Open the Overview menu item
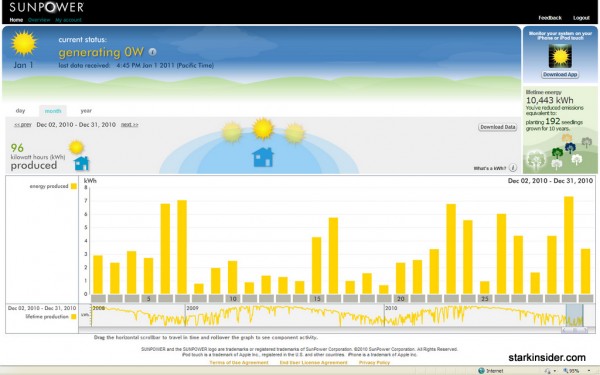Image resolution: width=600 pixels, height=375 pixels. click(x=39, y=20)
